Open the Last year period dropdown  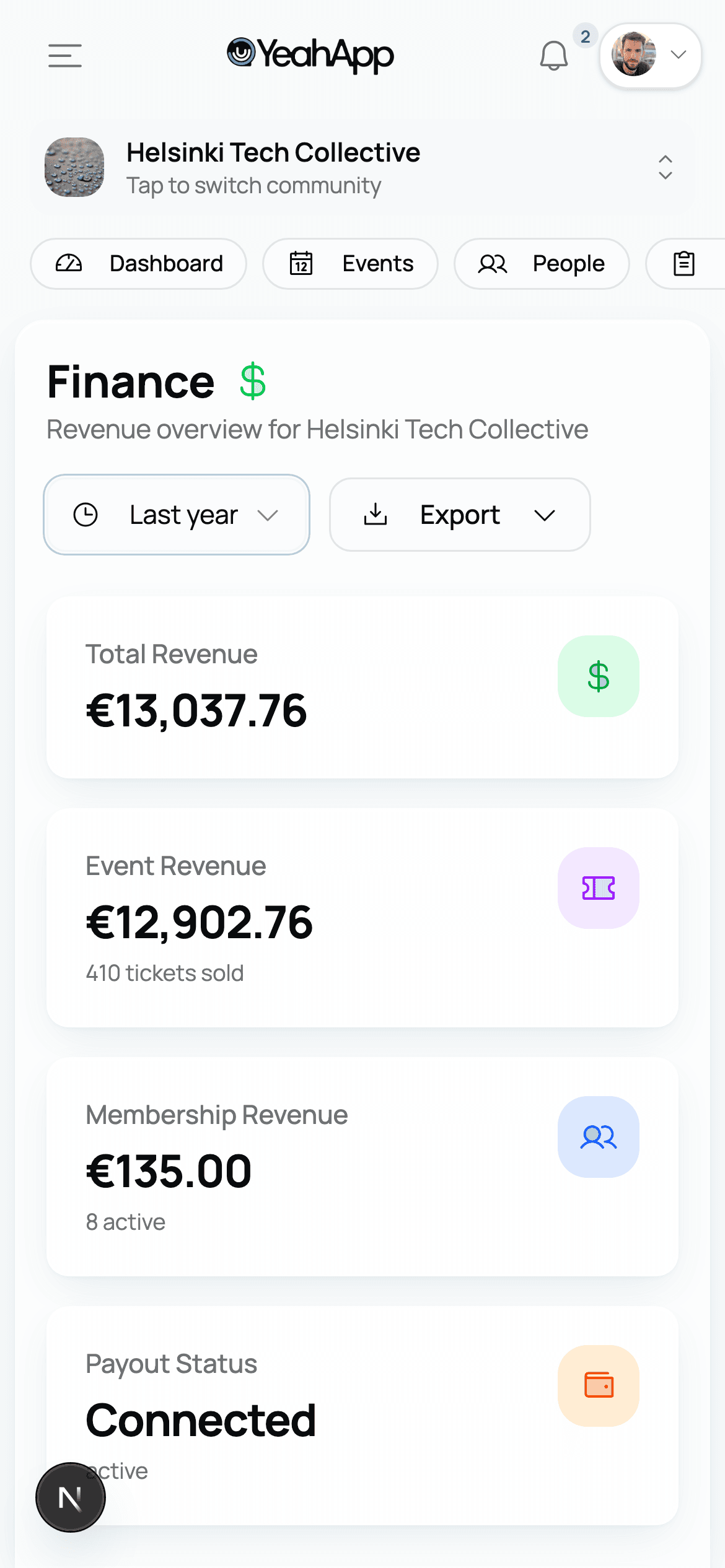click(x=177, y=515)
